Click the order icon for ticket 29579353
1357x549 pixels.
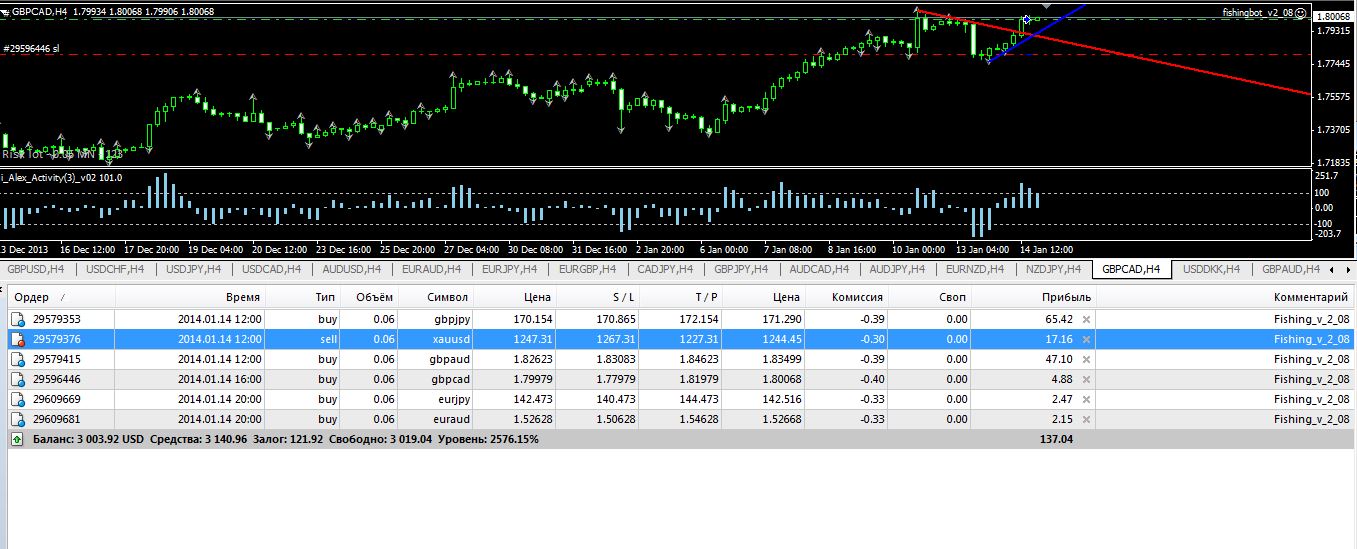pos(18,319)
